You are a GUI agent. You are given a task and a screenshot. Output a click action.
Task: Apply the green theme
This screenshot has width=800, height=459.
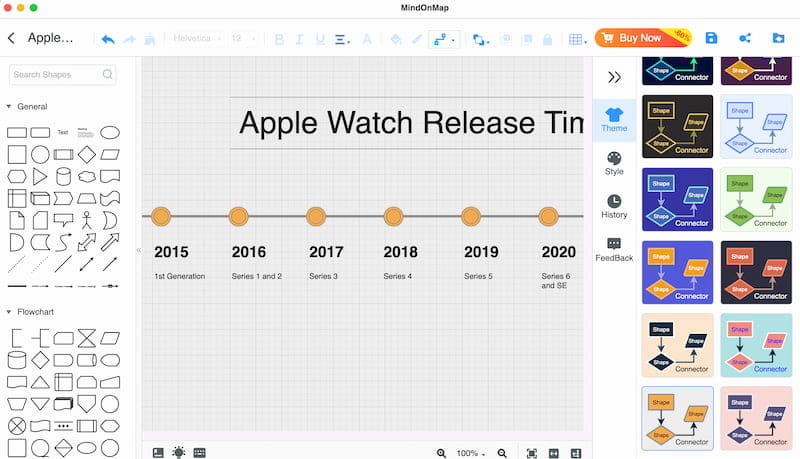[x=756, y=199]
